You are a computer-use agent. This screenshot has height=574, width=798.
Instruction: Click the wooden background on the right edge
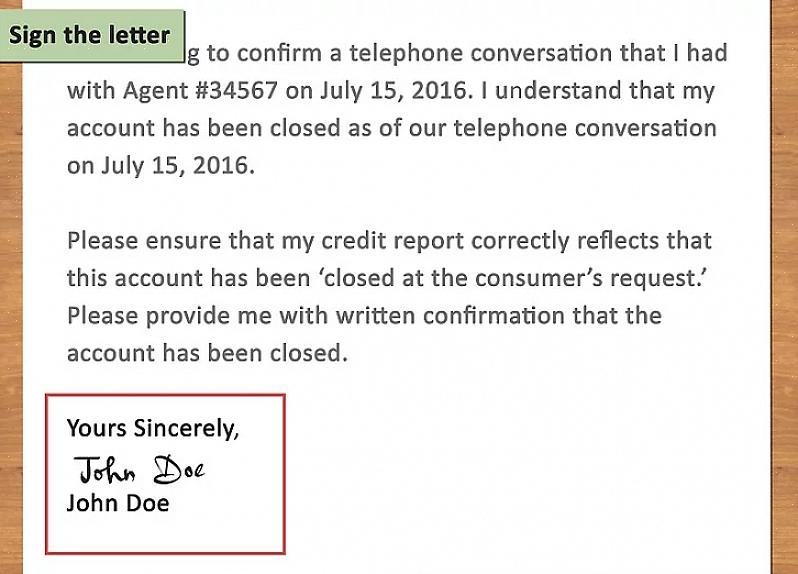coord(785,287)
